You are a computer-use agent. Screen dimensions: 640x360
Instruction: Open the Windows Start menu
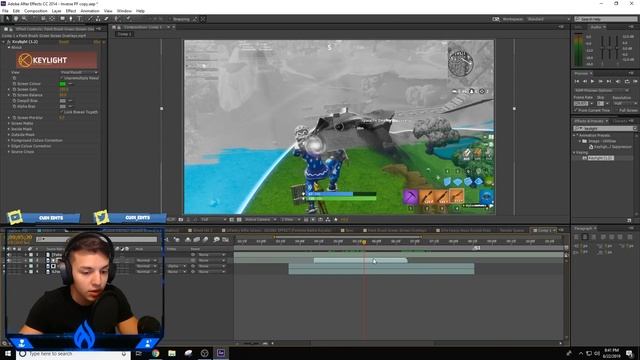click(x=8, y=353)
